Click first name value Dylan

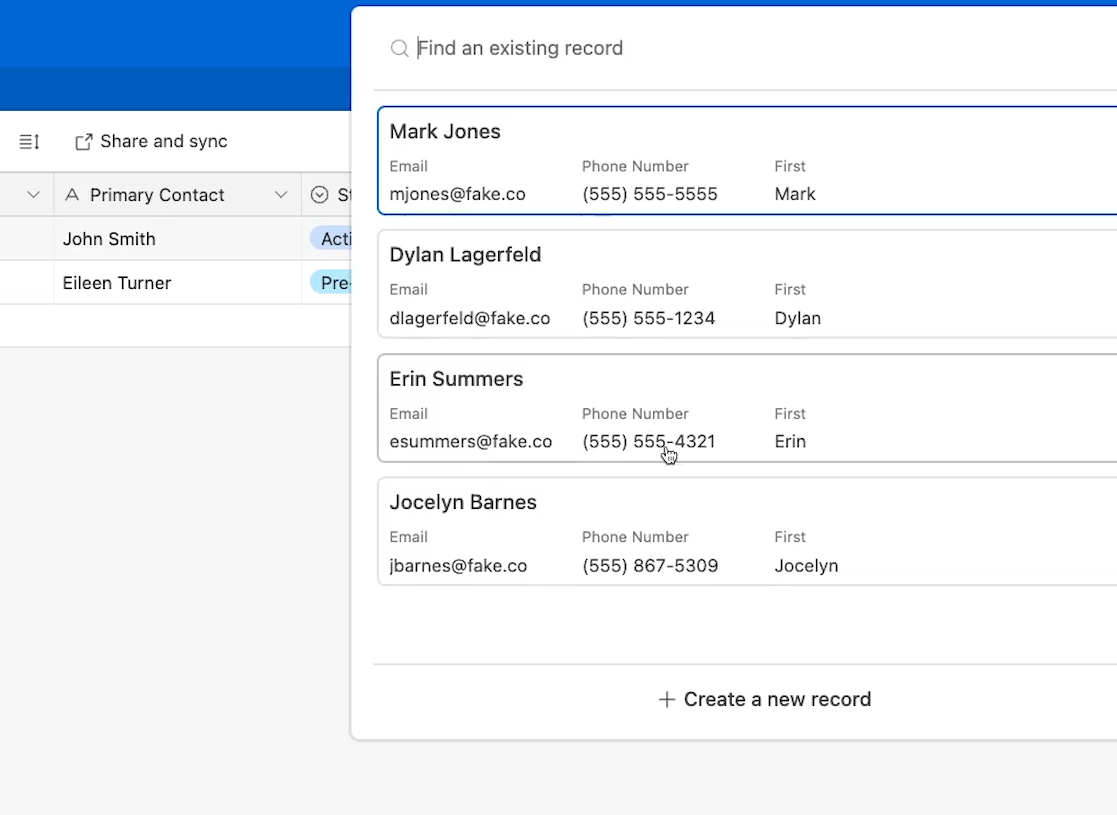pyautogui.click(x=798, y=318)
